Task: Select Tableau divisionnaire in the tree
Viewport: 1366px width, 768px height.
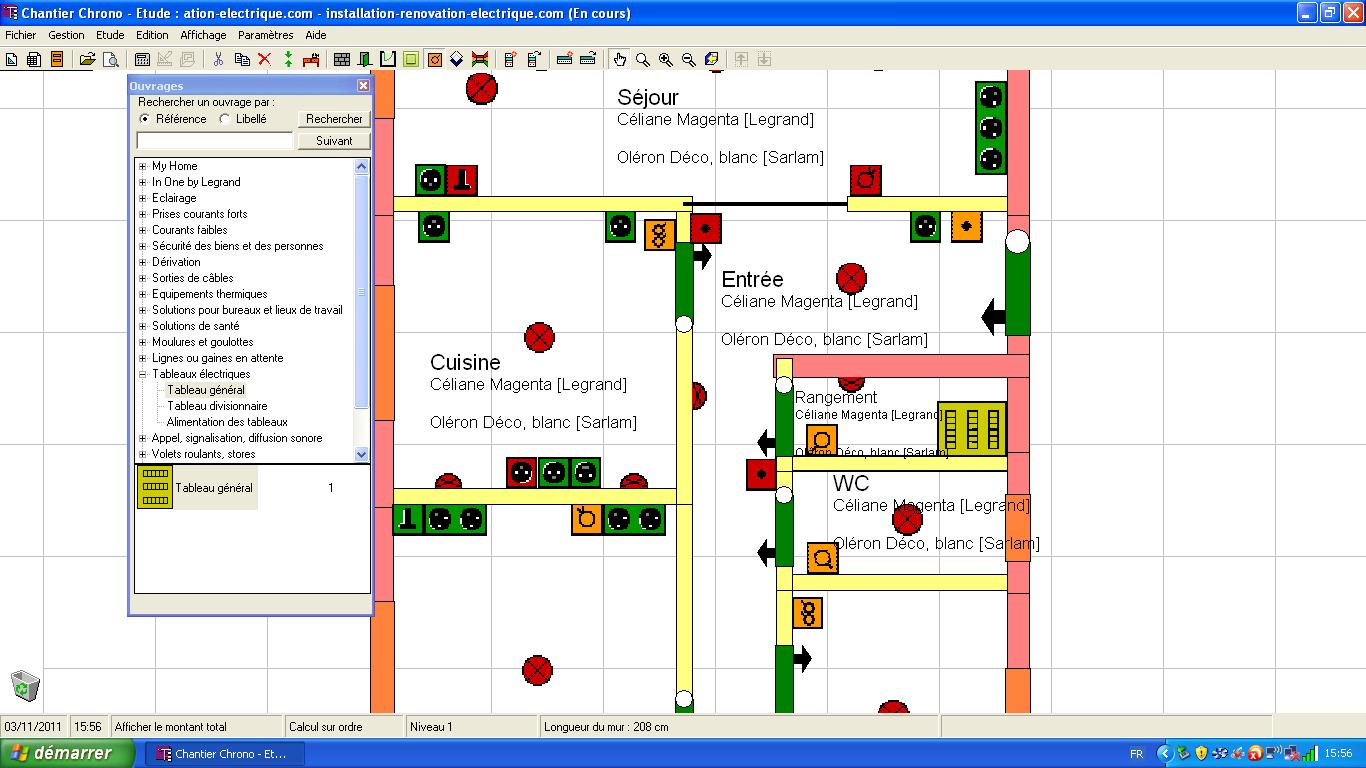Action: [x=217, y=406]
